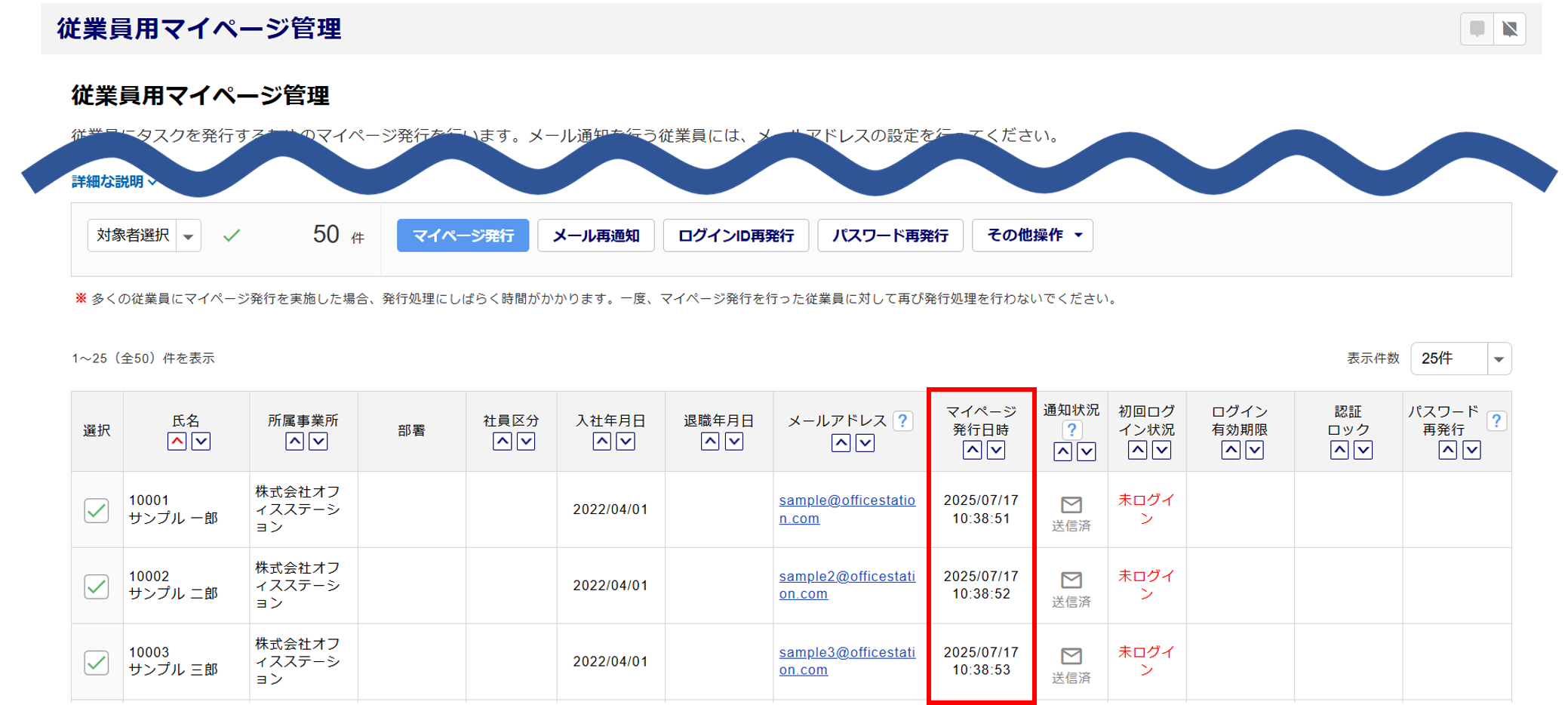1568x705 pixels.
Task: Expand the その他操作 menu
Action: coord(1032,236)
